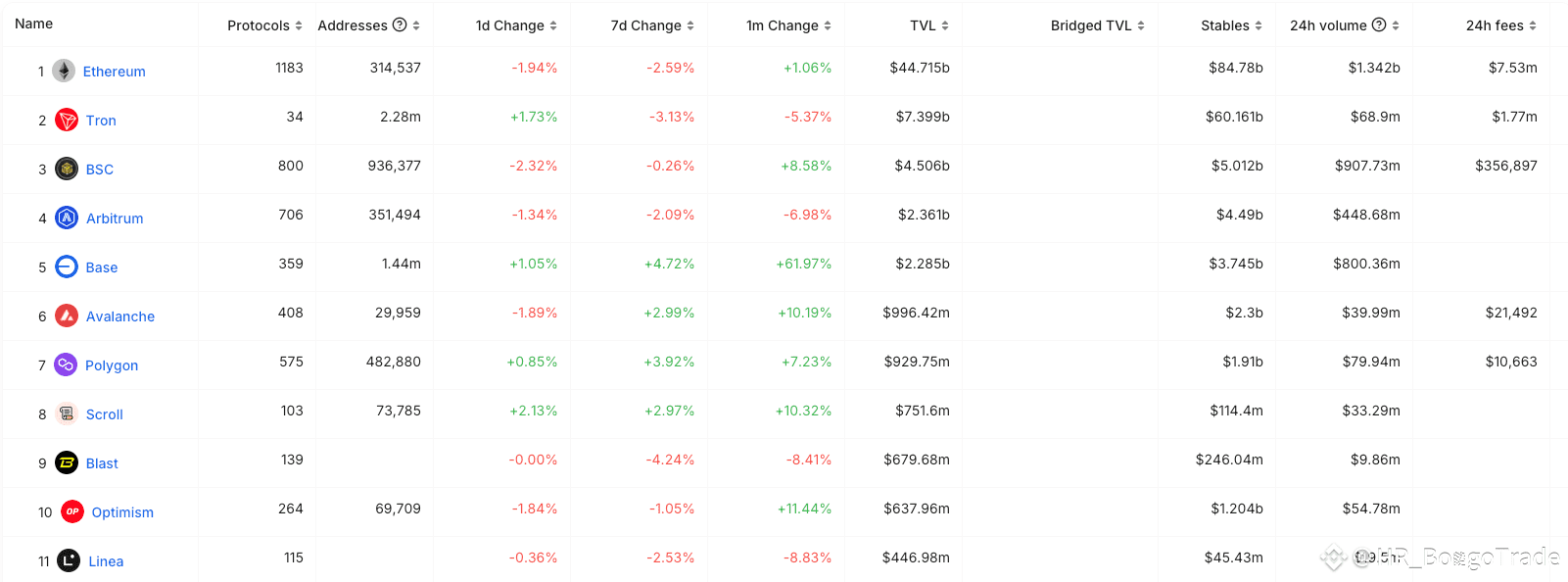Click the 24h volume help question-mark icon
1568x582 pixels.
(x=1379, y=24)
